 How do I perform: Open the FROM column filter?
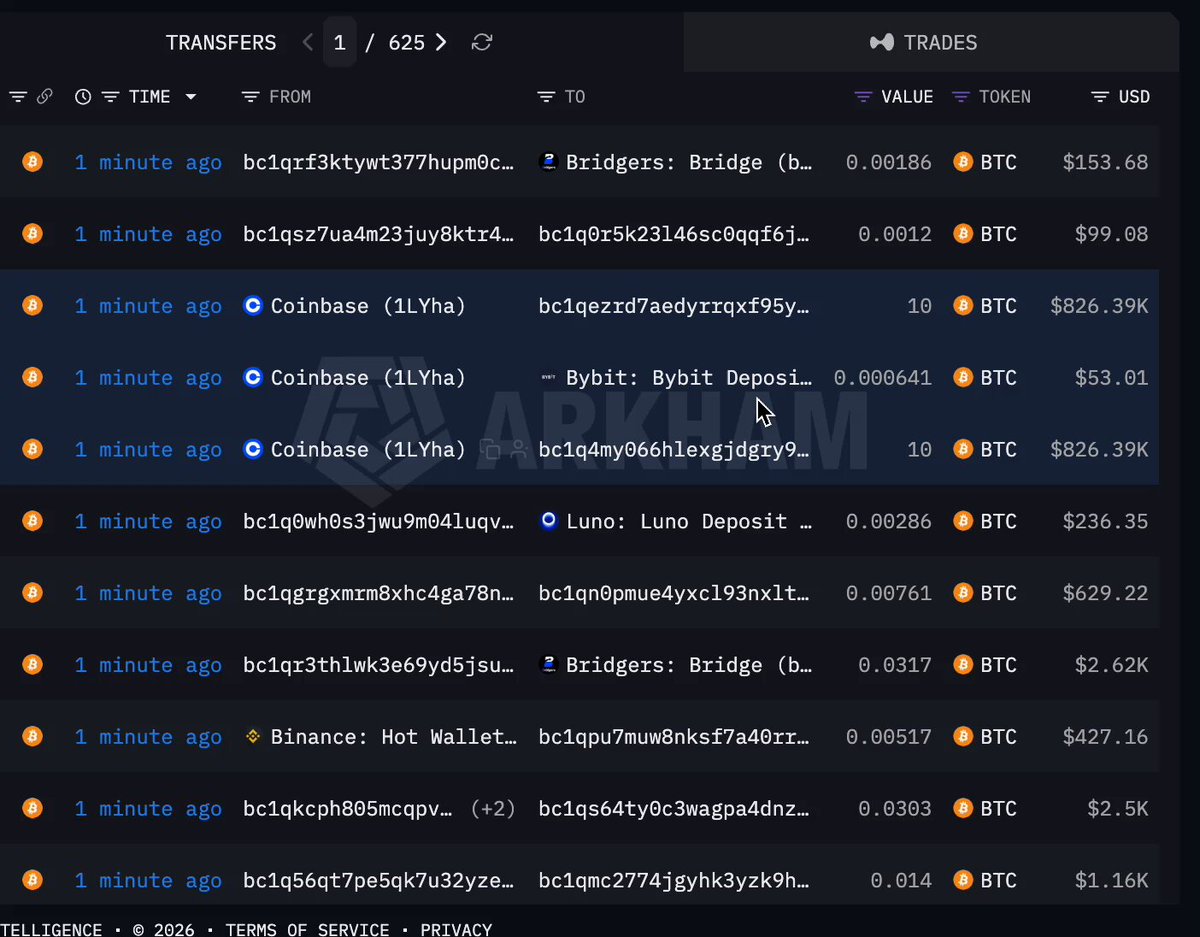tap(251, 97)
